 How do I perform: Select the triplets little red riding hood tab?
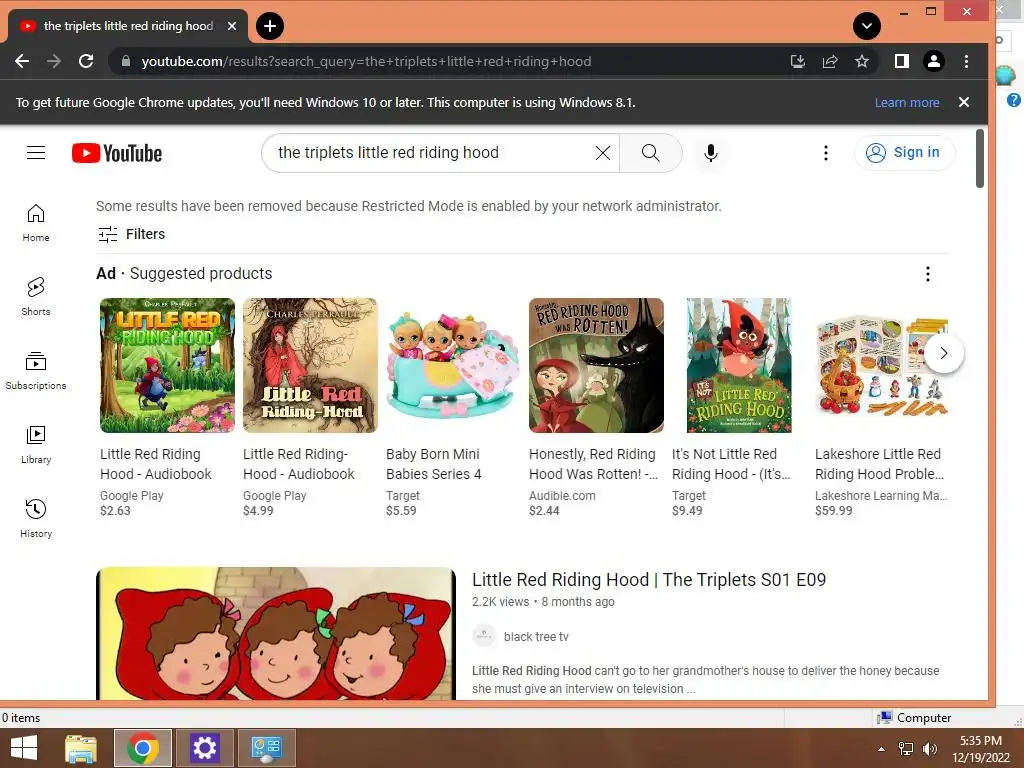click(128, 26)
